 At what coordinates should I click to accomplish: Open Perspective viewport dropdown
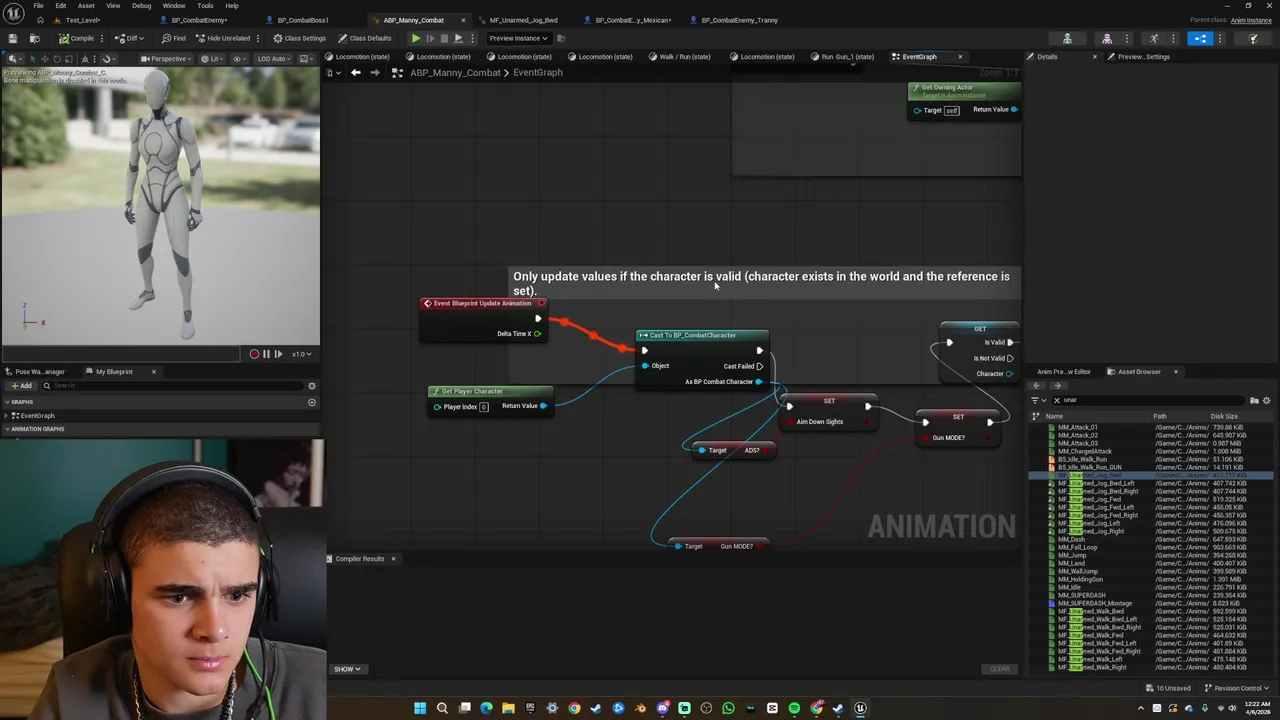(166, 59)
